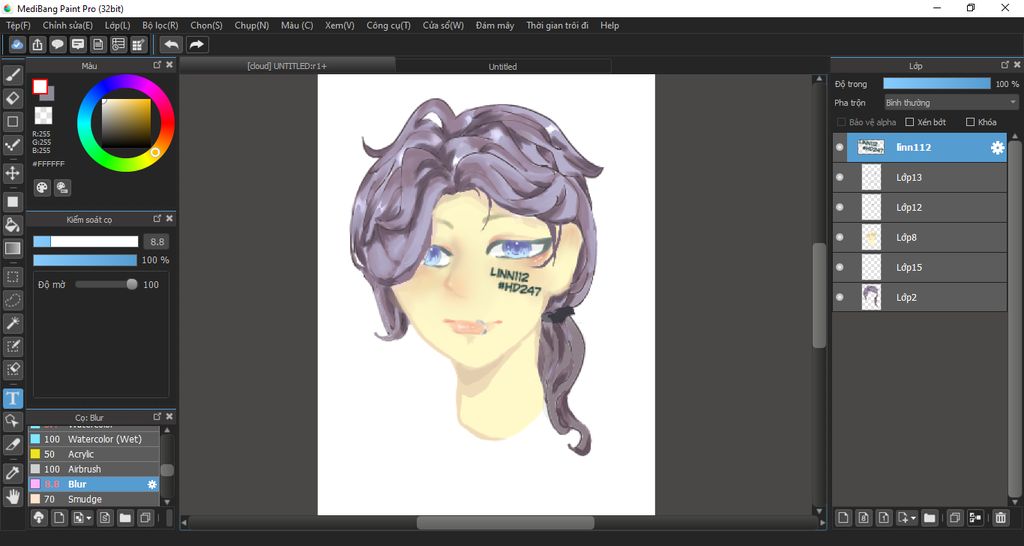This screenshot has height=546, width=1024.
Task: Open settings gear of Blur brush
Action: point(152,484)
